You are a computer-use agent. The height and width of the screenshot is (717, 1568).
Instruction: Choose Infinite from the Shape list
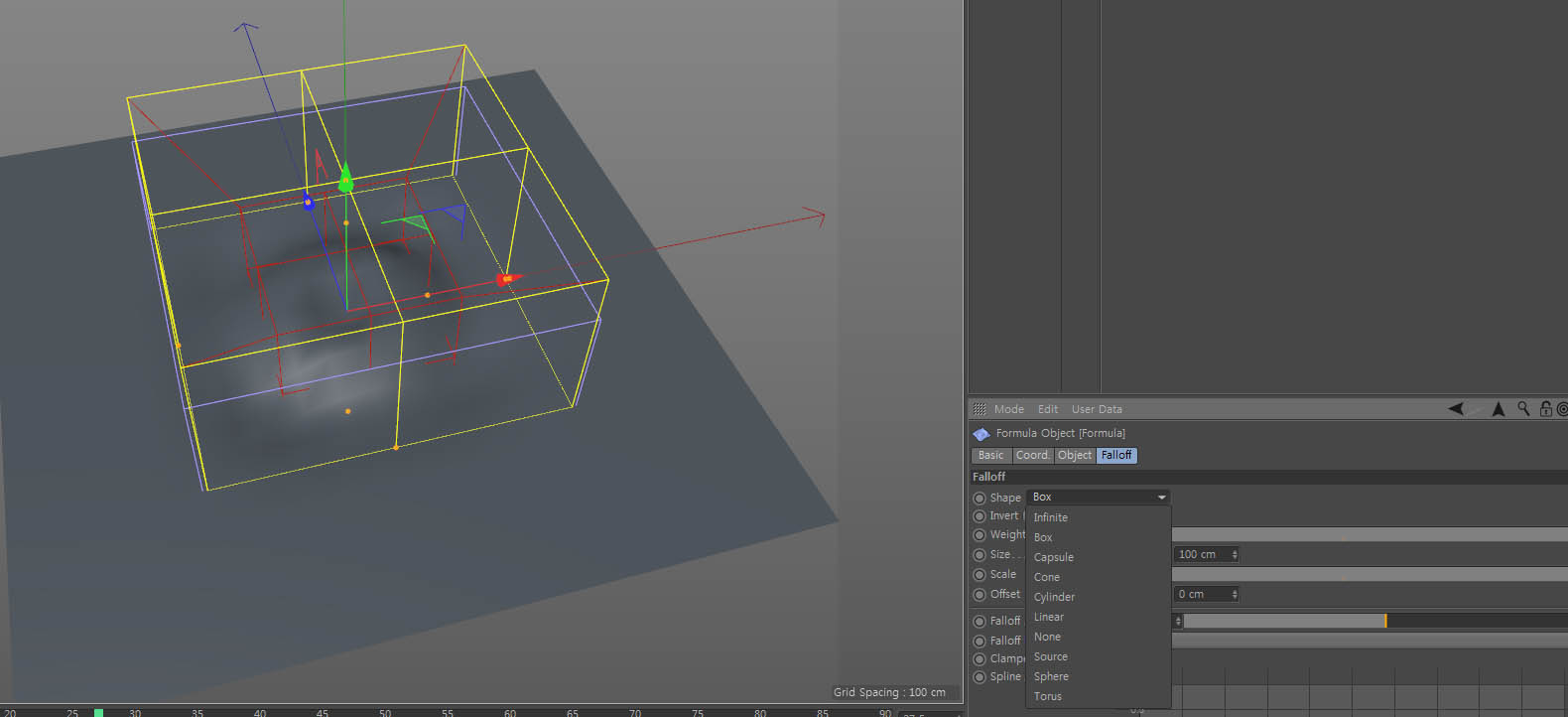pyautogui.click(x=1099, y=517)
